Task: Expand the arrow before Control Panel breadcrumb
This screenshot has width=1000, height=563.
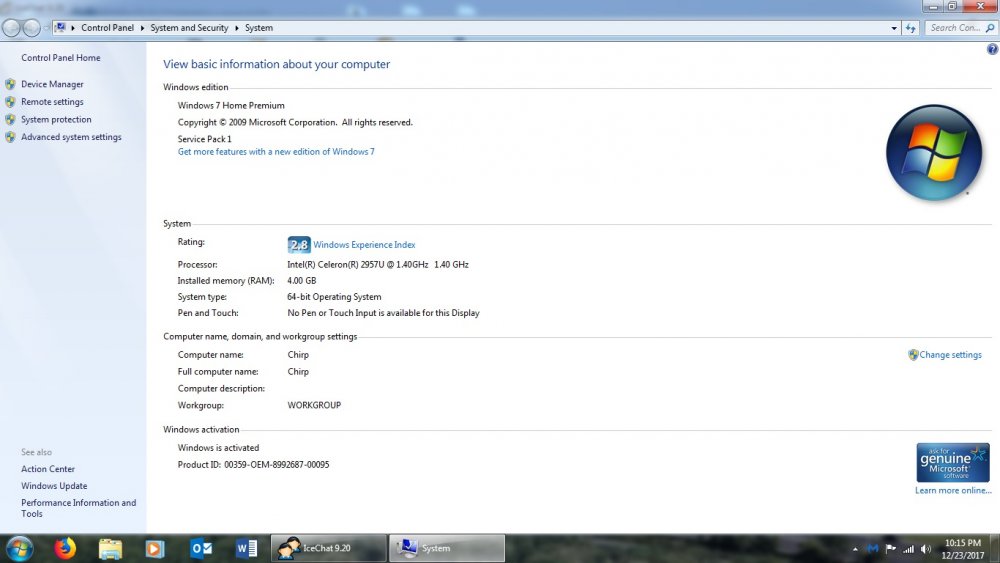Action: (73, 28)
